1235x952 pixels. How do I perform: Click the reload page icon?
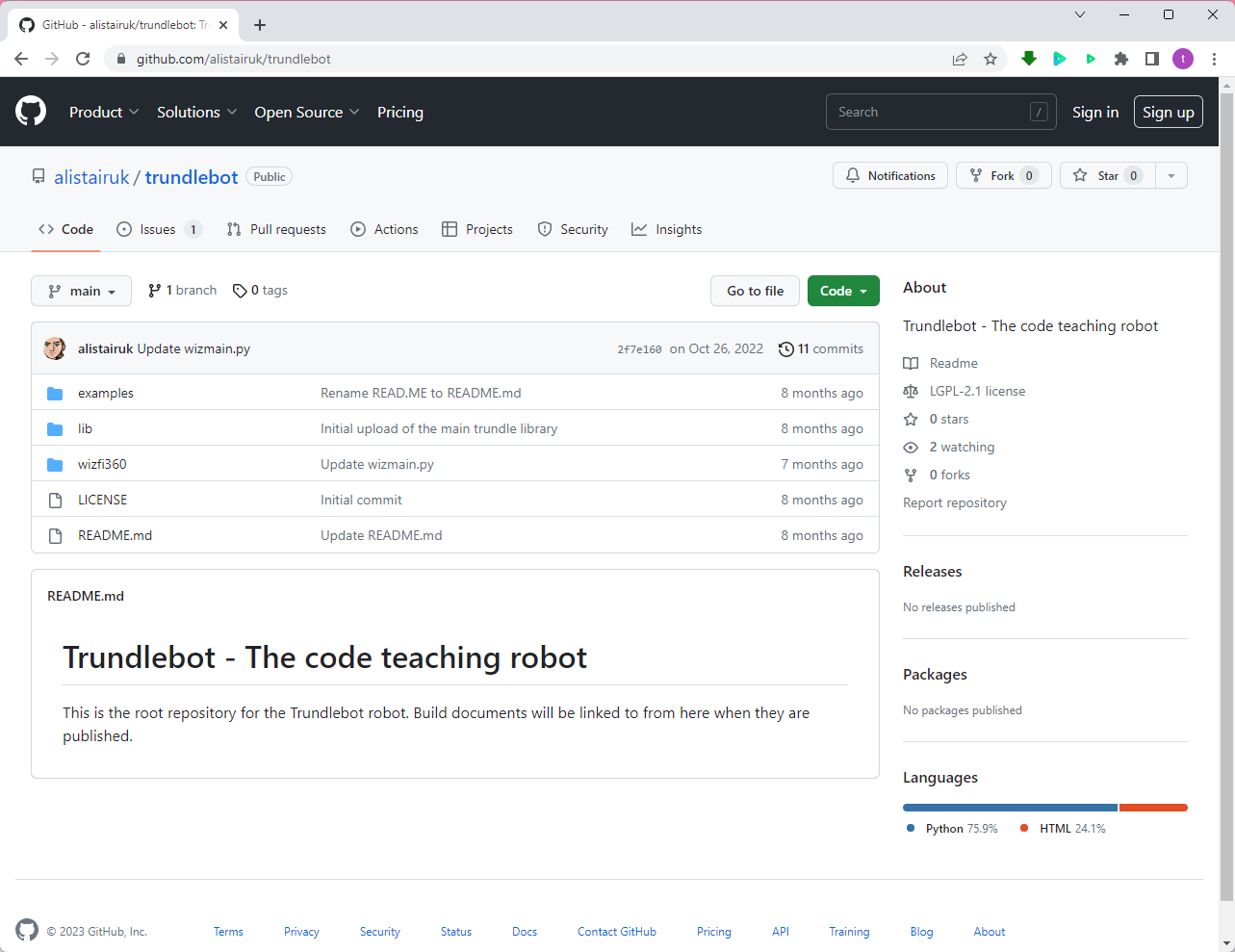[83, 59]
